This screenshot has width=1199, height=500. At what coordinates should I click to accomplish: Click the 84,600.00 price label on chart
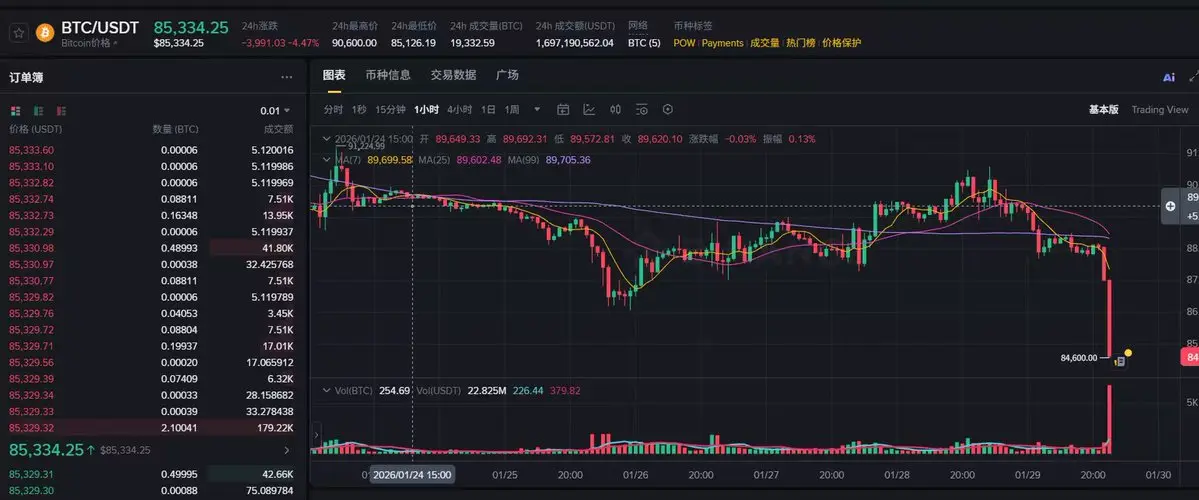1079,357
